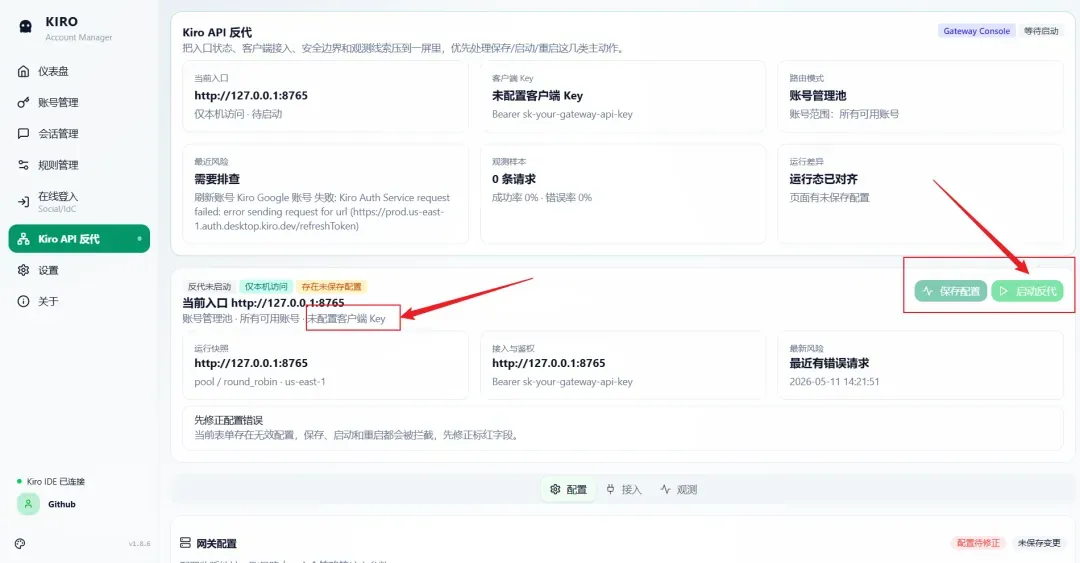Go to 仪表盘 menu item
Screen dimensions: 1080x563
click(x=79, y=71)
